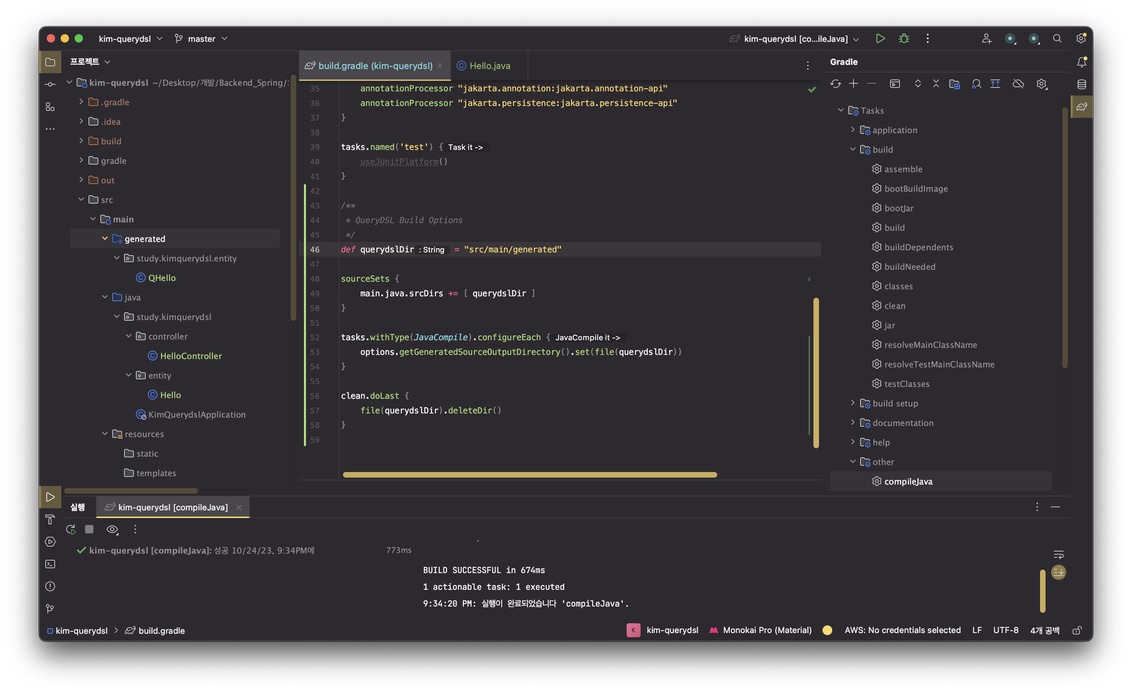This screenshot has width=1132, height=693.
Task: Open kim-querydsl project dropdown
Action: tap(131, 38)
